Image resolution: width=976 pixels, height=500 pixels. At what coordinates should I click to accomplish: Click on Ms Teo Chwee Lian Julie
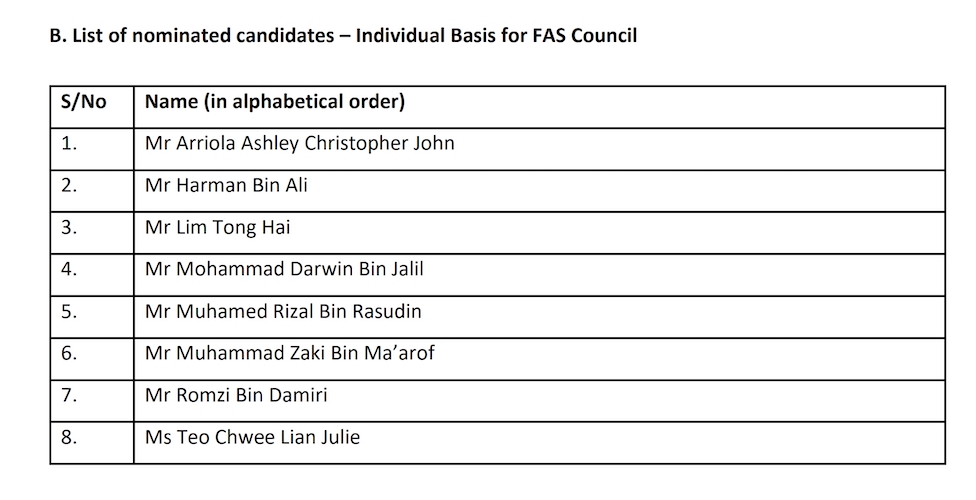[252, 437]
